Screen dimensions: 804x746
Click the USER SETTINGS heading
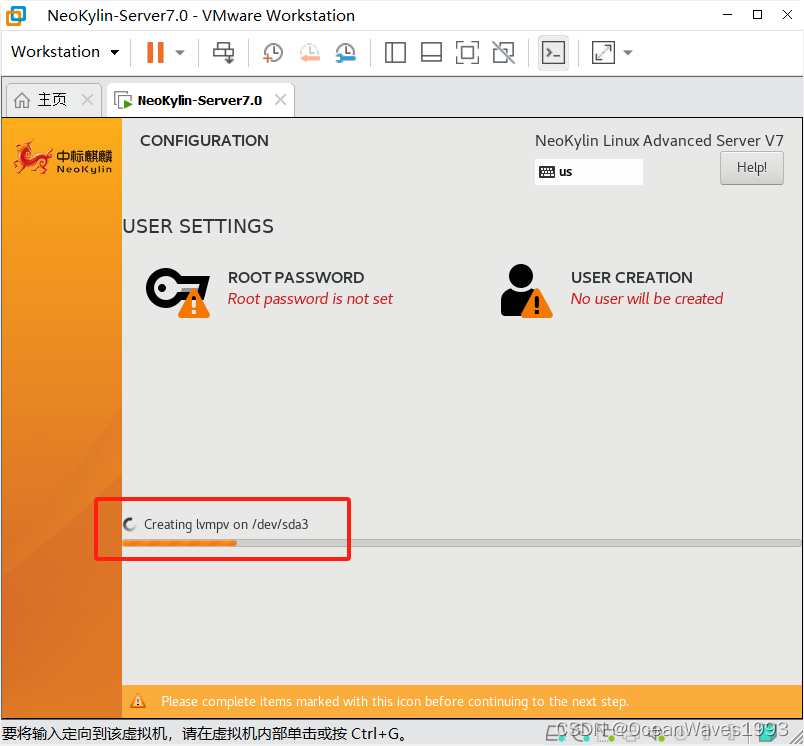click(198, 226)
